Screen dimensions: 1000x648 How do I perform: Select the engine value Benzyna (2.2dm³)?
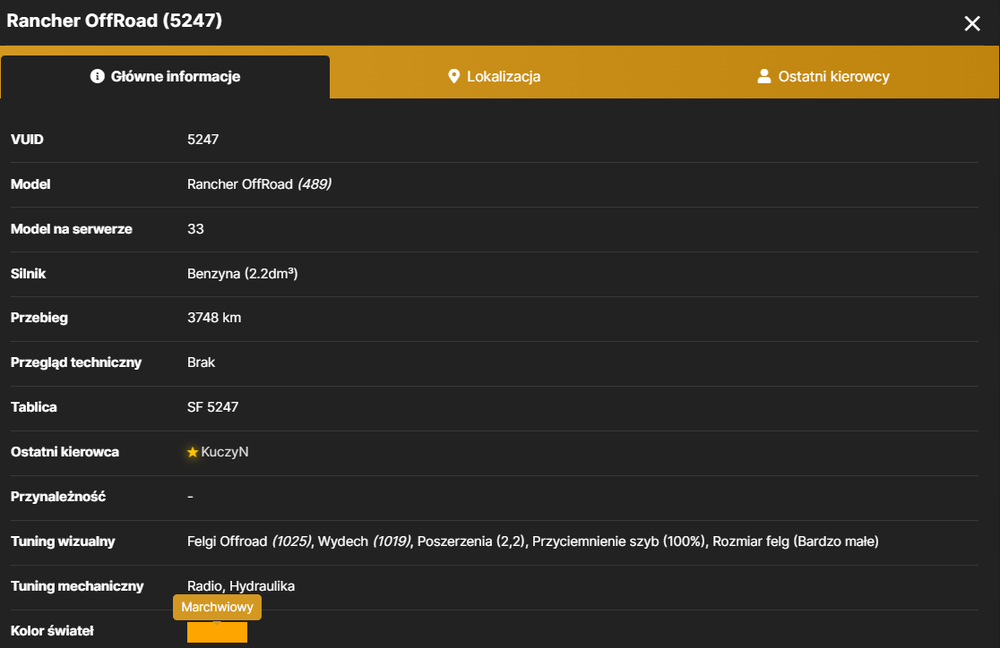click(x=242, y=274)
